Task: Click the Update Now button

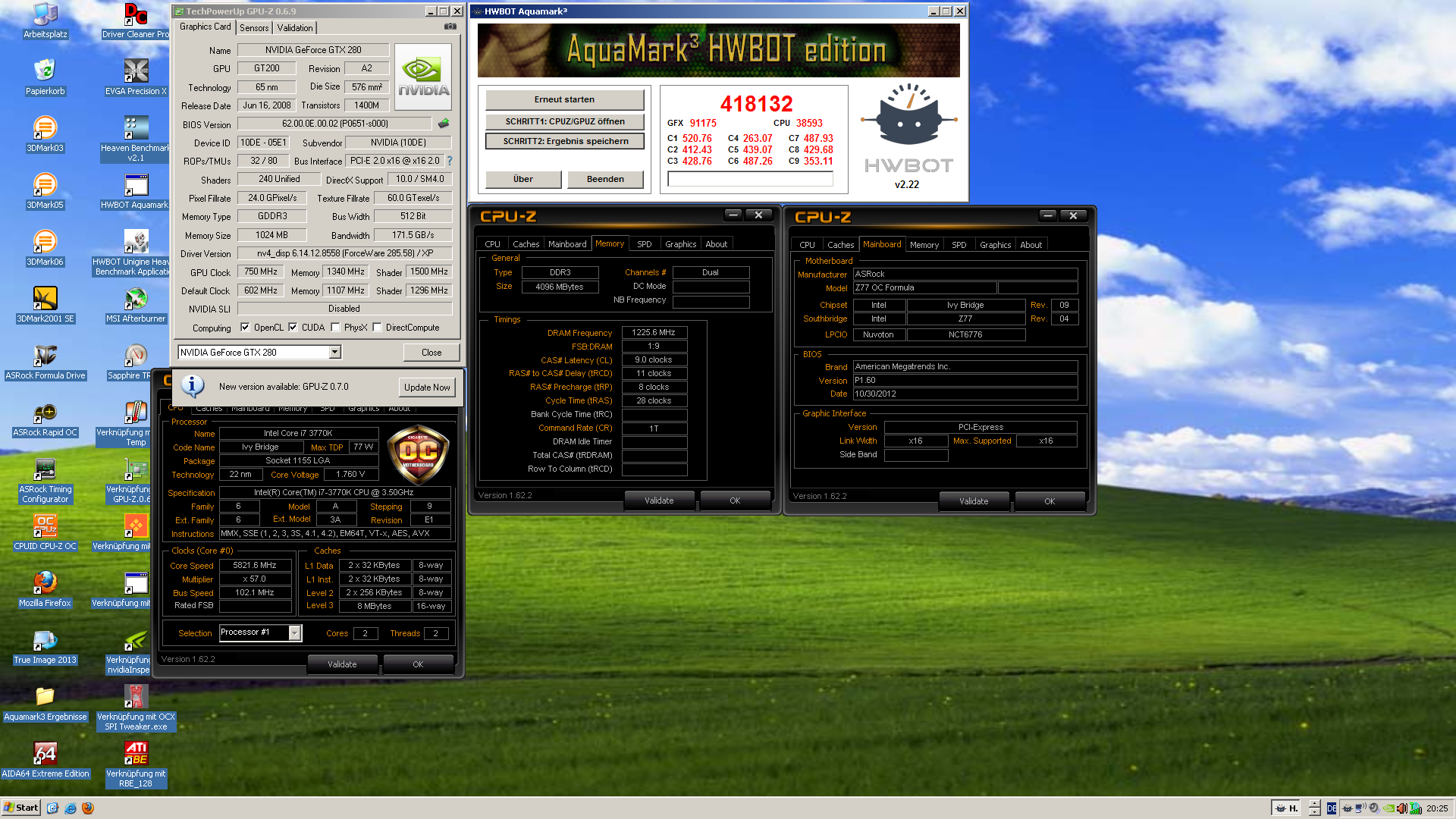Action: (x=427, y=387)
